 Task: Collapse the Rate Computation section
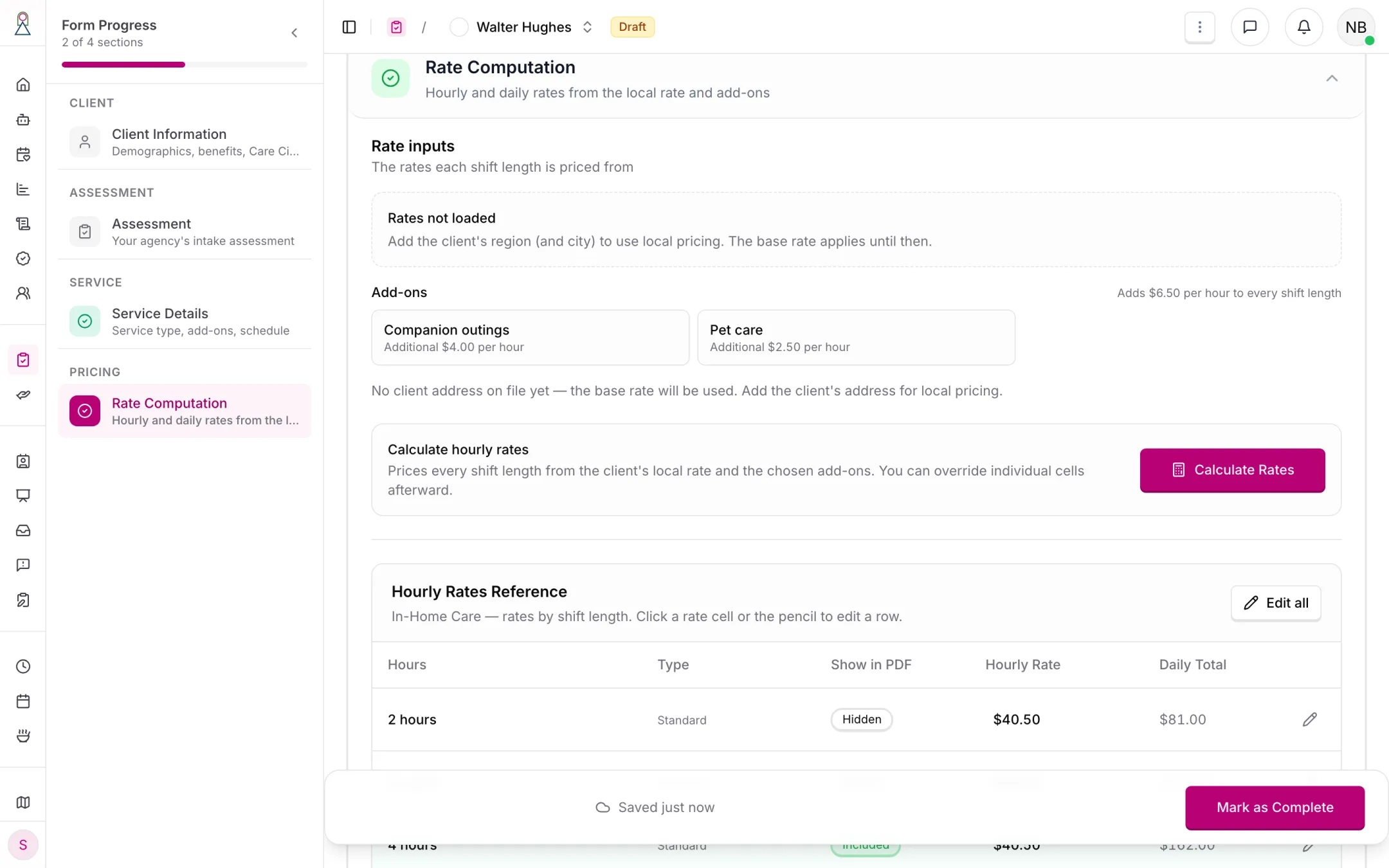1332,78
